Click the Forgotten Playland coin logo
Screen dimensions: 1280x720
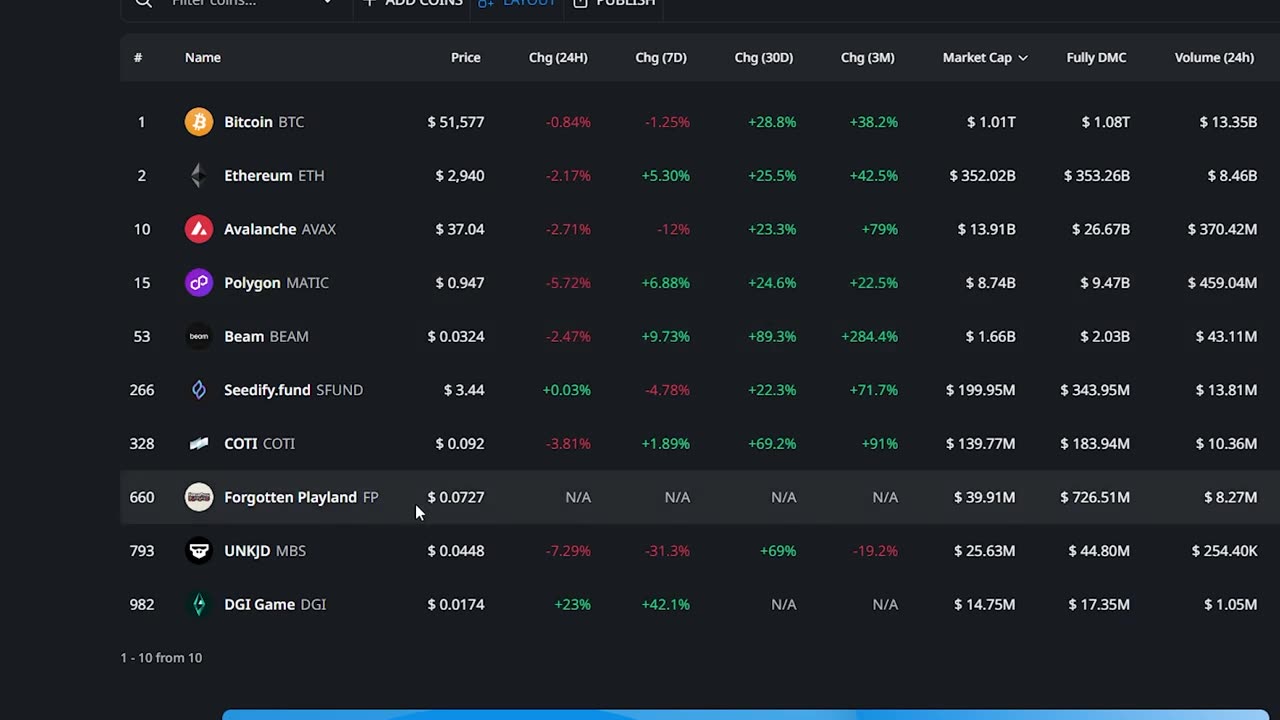[199, 497]
